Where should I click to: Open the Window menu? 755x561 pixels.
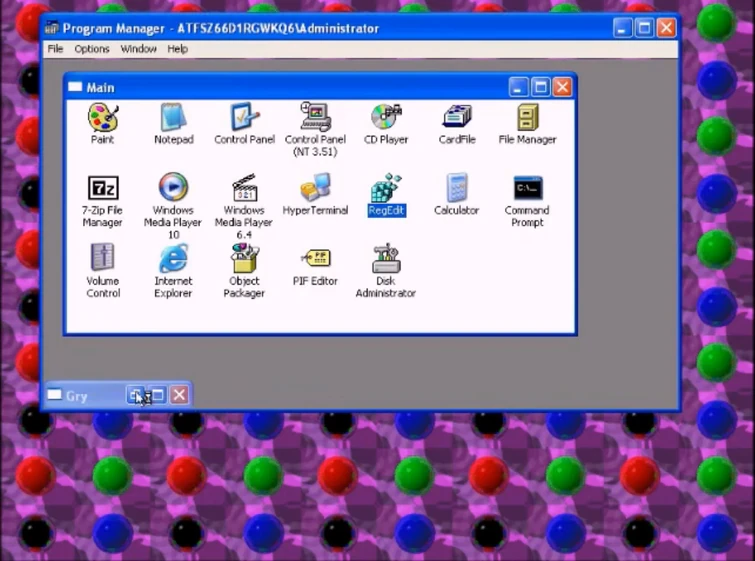point(138,49)
